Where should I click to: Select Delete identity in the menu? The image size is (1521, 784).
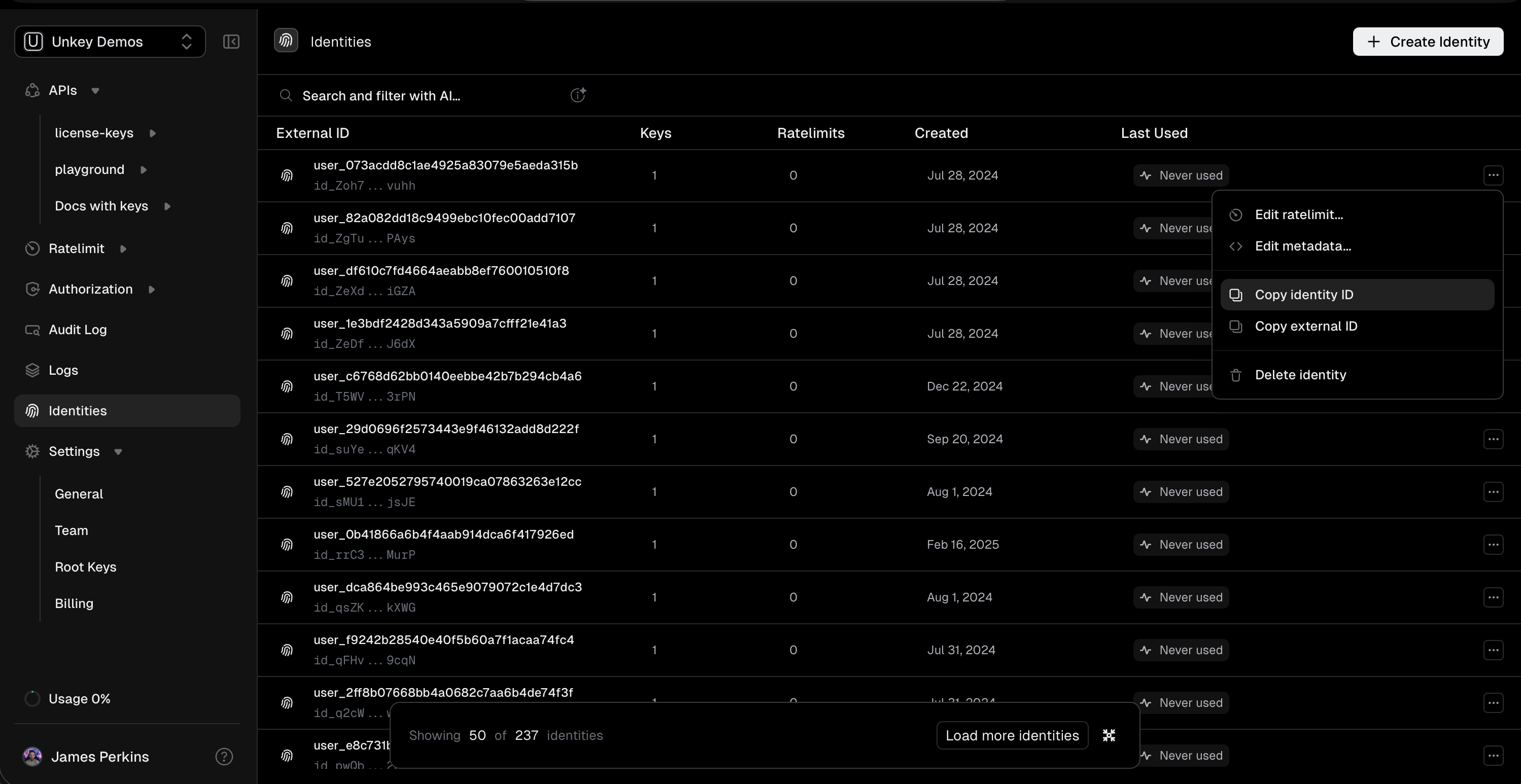(x=1301, y=374)
